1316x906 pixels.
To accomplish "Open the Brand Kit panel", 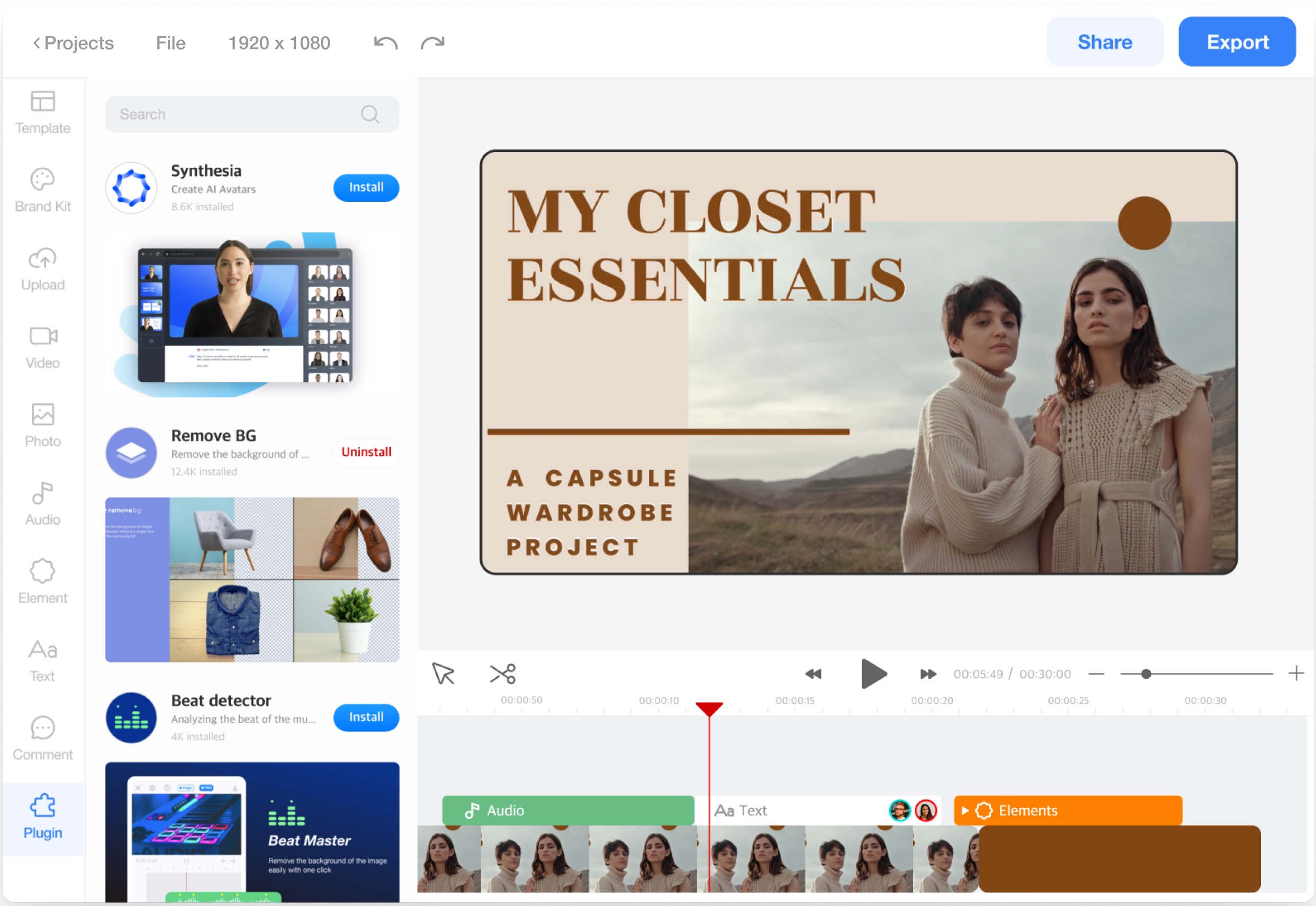I will coord(42,191).
